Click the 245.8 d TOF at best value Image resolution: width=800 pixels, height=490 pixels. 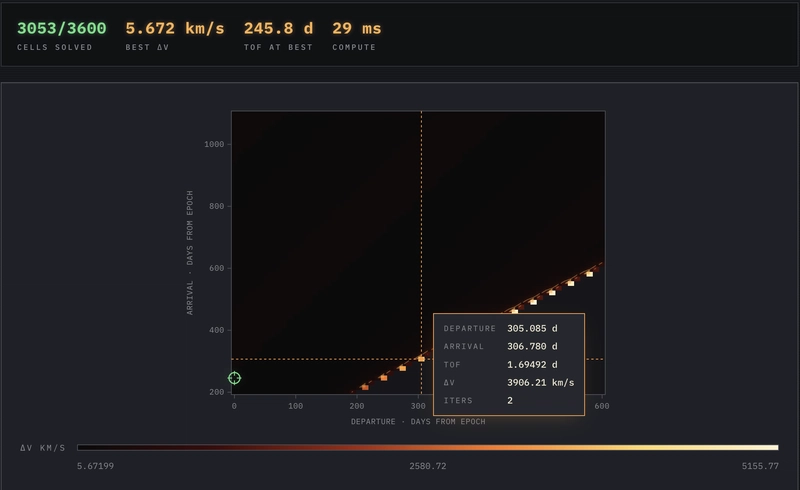pos(279,29)
